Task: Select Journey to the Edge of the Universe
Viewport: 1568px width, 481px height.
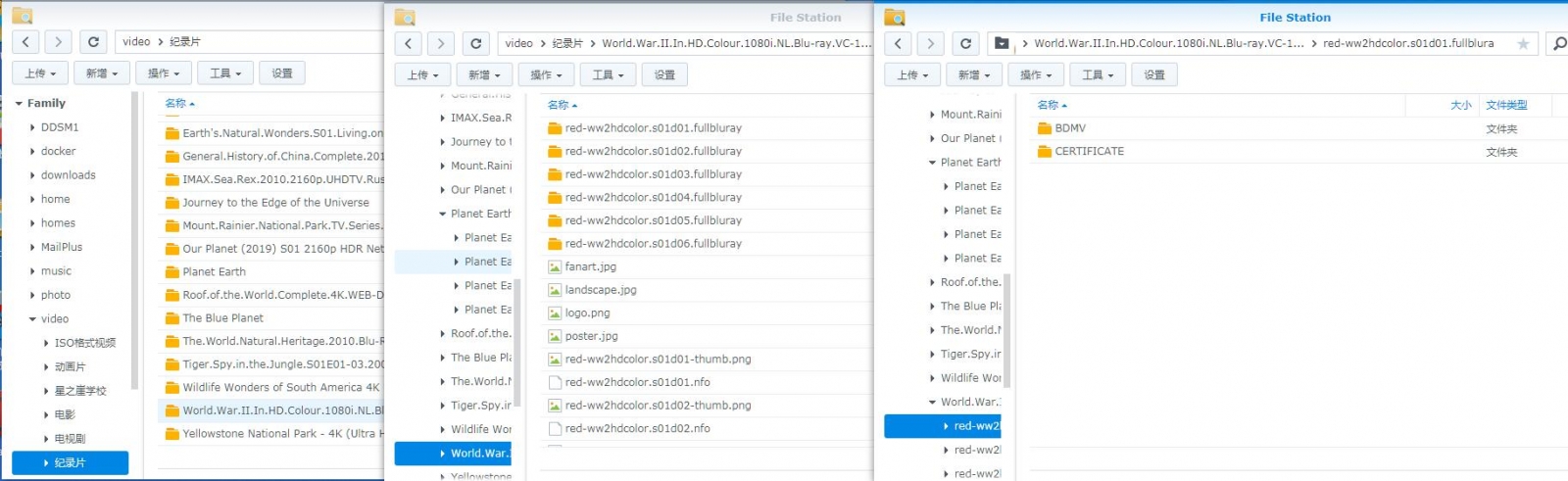Action: pyautogui.click(x=276, y=203)
